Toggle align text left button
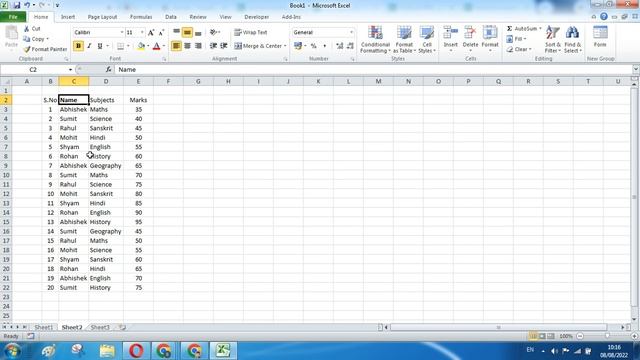 [176, 46]
